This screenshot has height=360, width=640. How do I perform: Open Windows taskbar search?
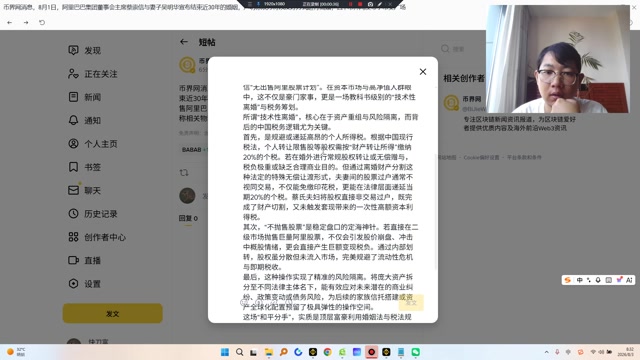240,352
